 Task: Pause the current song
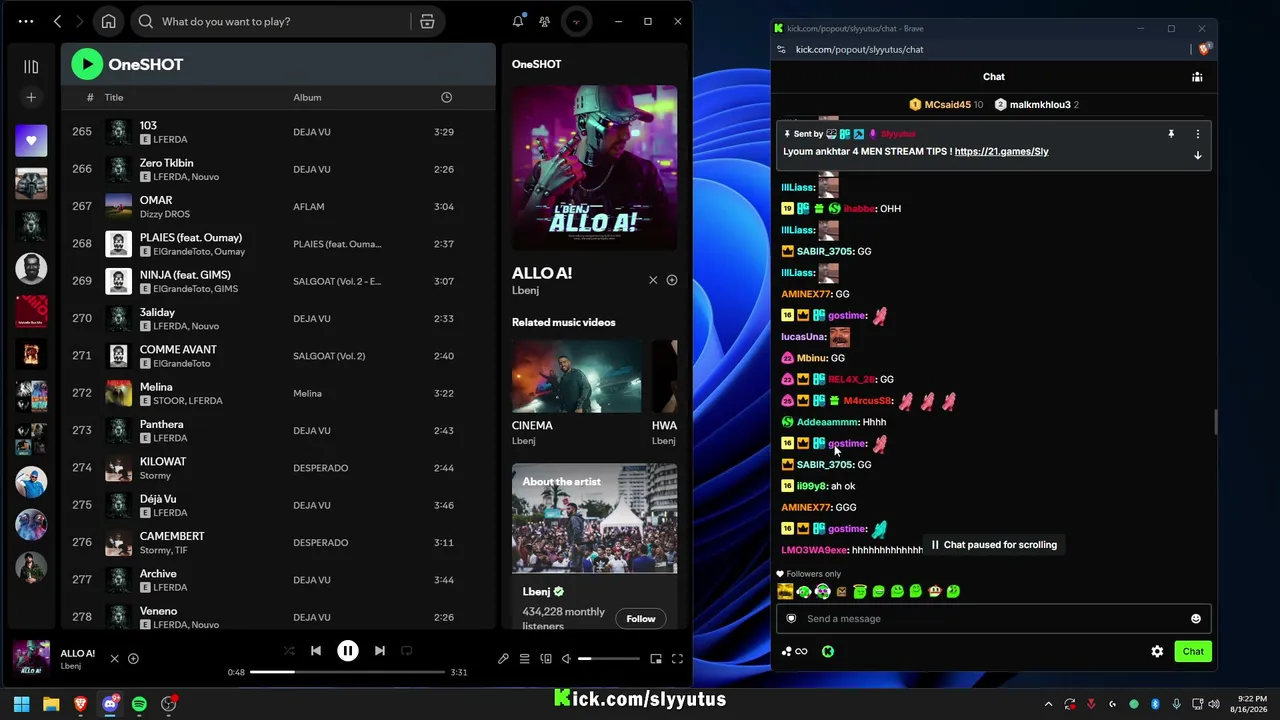tap(348, 651)
